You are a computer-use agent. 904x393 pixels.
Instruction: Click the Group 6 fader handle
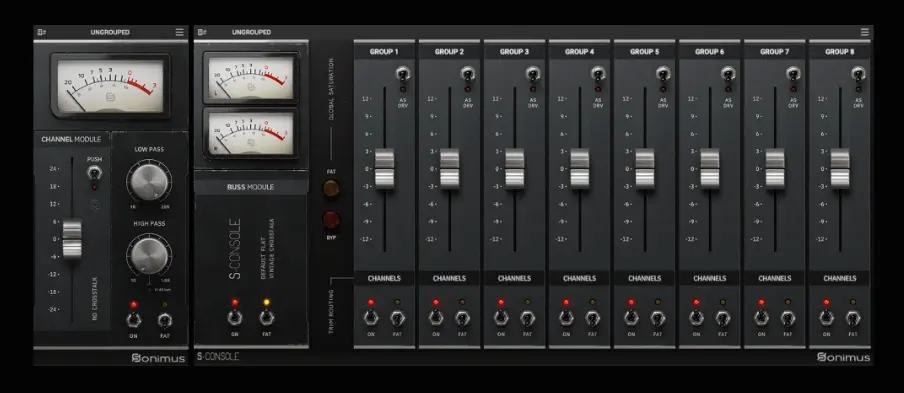click(x=710, y=168)
